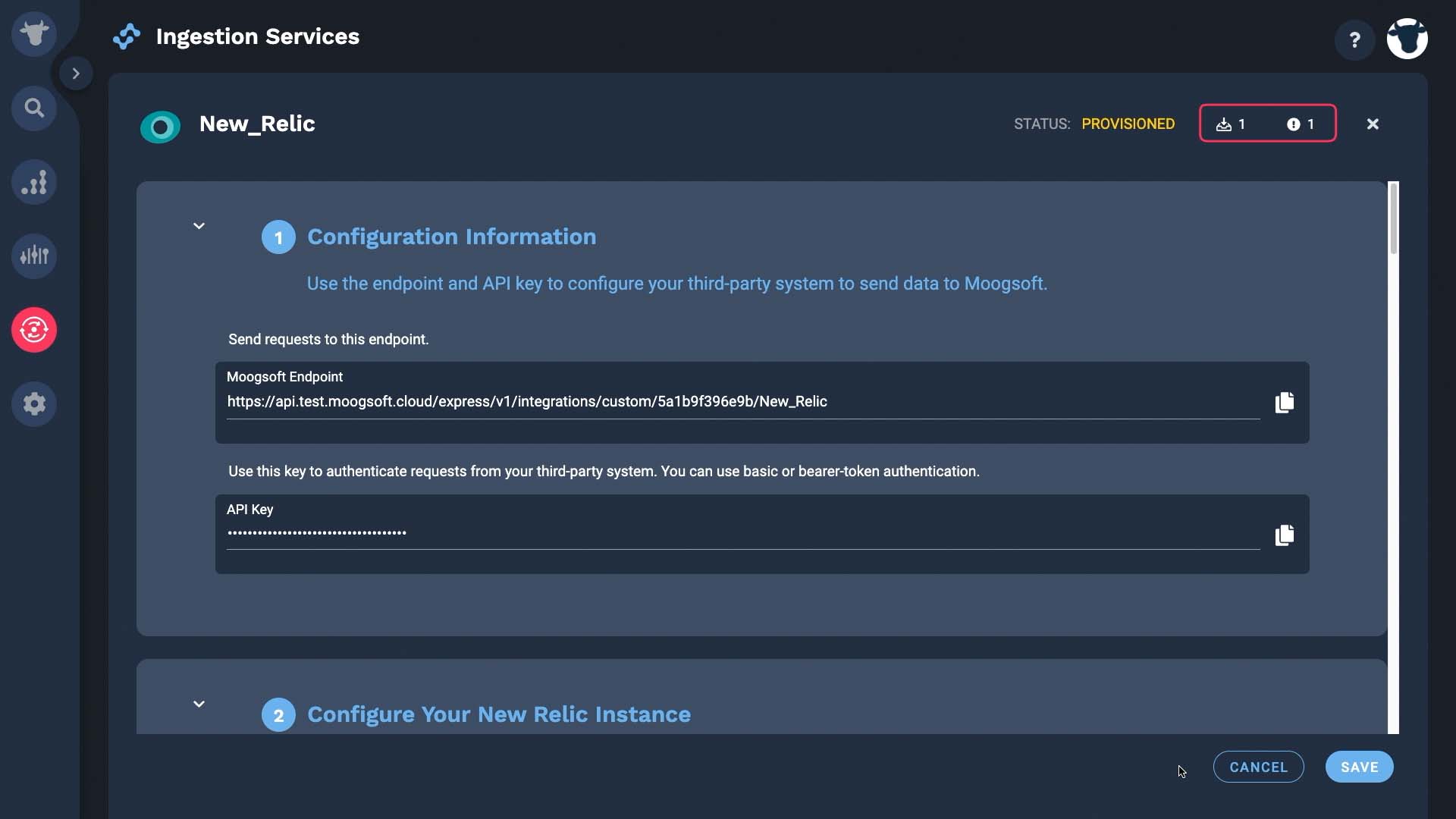The image size is (1456, 819).
Task: Copy the Moogsoft Endpoint URL
Action: point(1285,402)
